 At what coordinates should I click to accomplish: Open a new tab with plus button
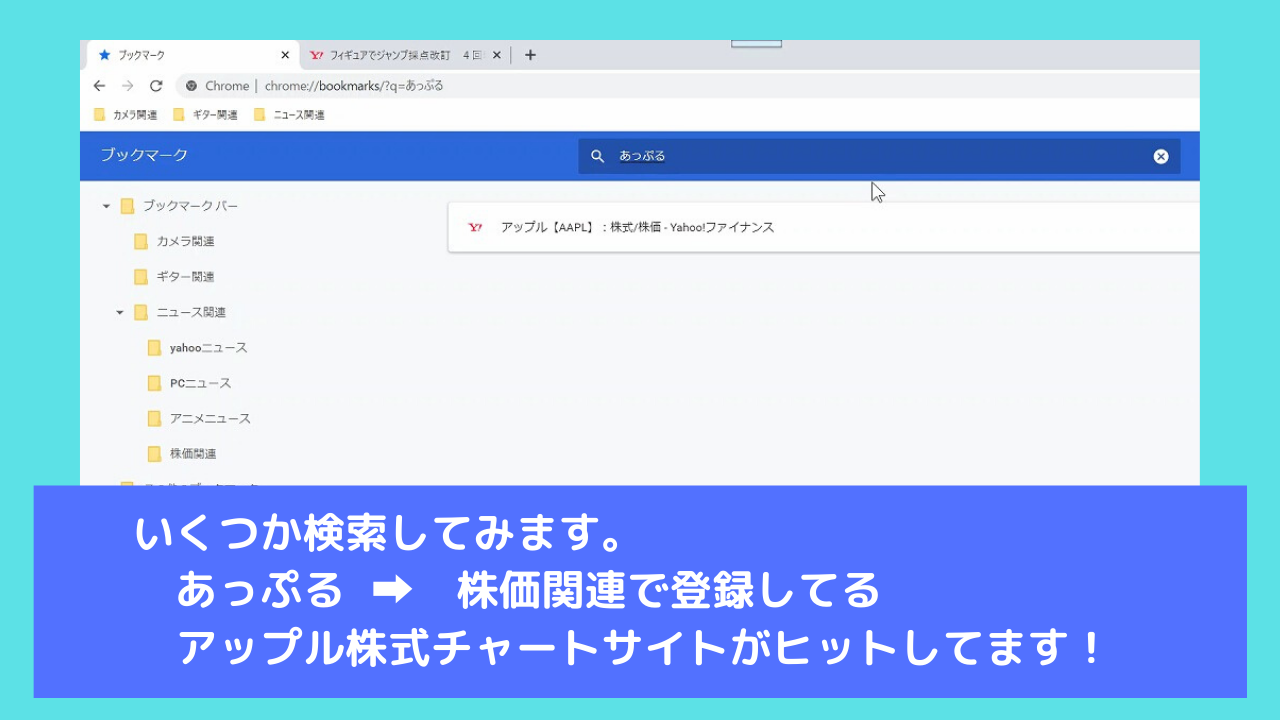point(530,55)
